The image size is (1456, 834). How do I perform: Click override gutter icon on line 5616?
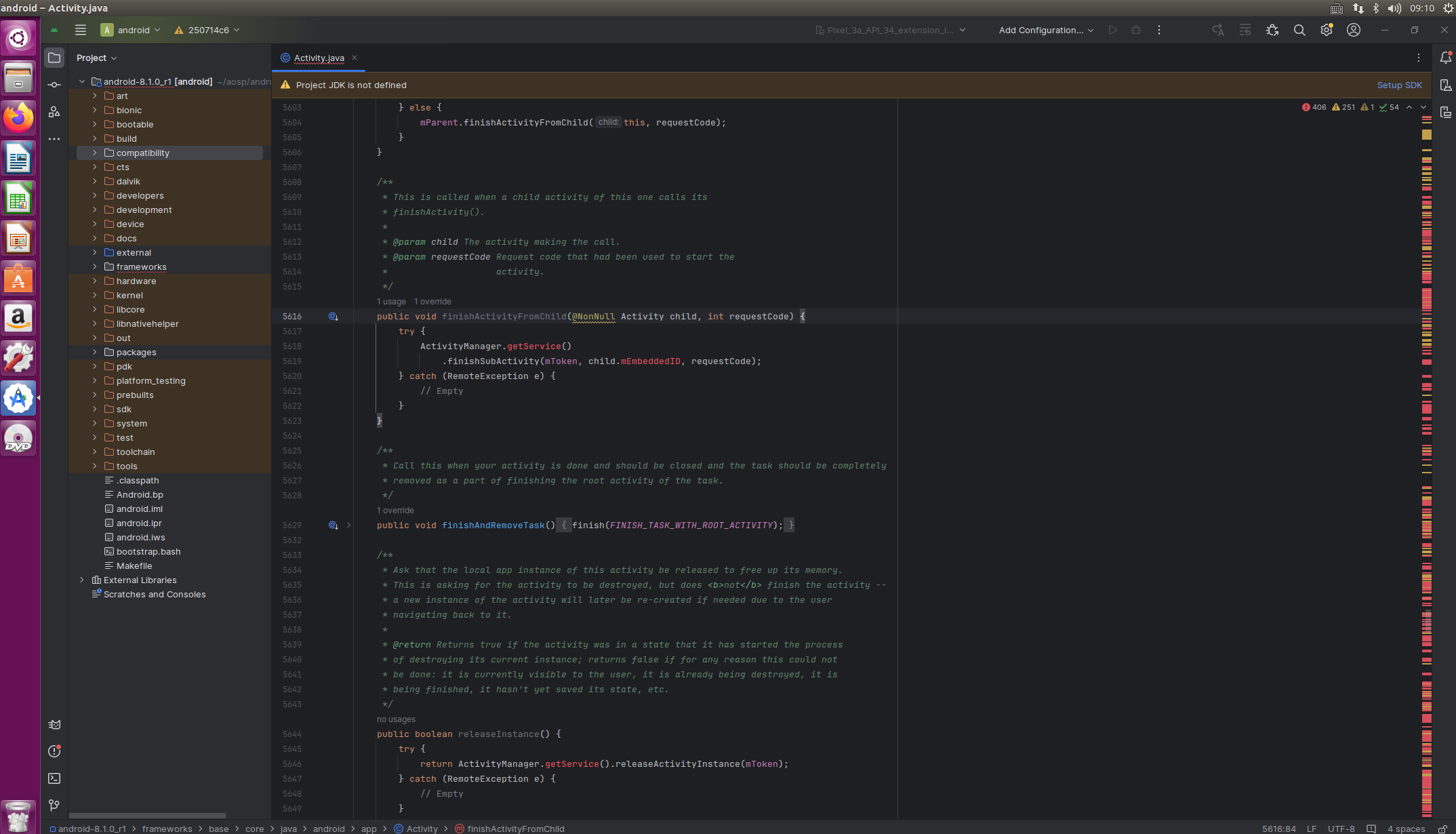[333, 317]
